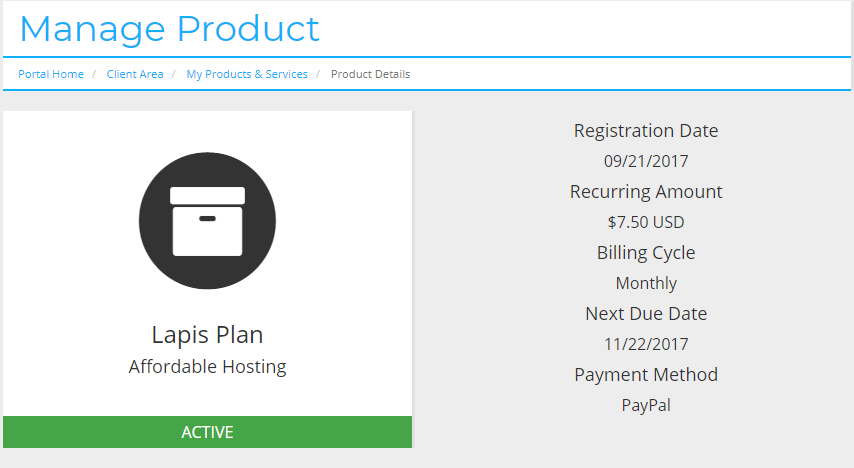854x468 pixels.
Task: Click the Affordable Hosting subtitle
Action: tap(208, 367)
